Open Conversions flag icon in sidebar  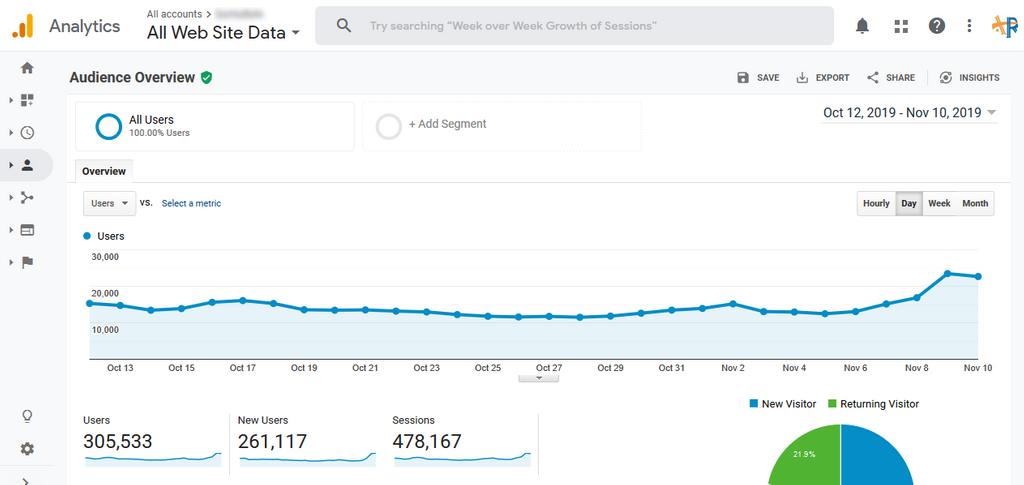tap(27, 262)
